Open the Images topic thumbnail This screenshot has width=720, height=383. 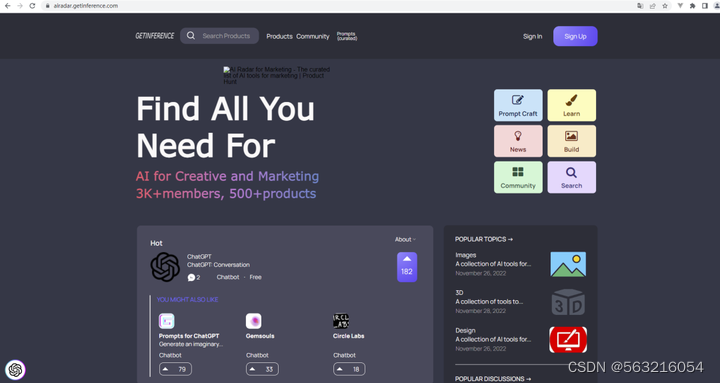click(x=568, y=264)
